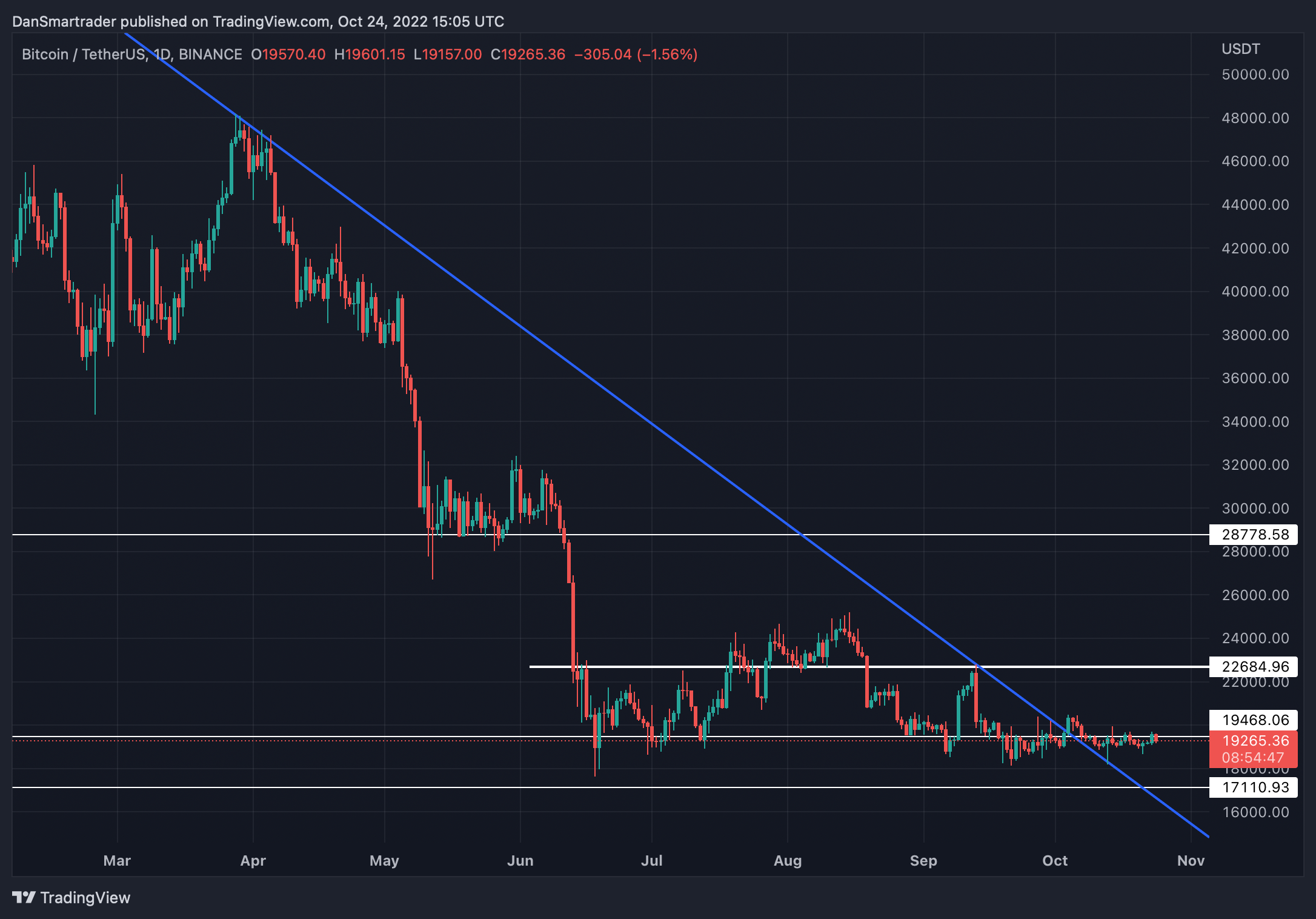
Task: Click the Sep label on time axis
Action: click(923, 861)
